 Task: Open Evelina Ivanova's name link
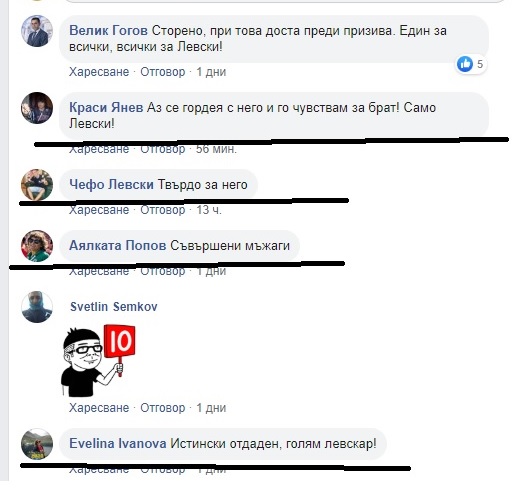coord(118,444)
